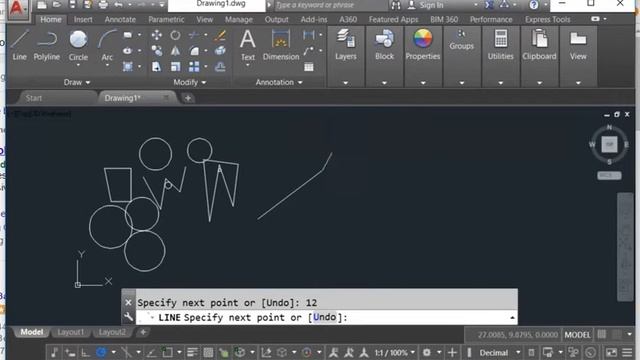Image resolution: width=640 pixels, height=360 pixels.
Task: Expand the command line history arrow
Action: click(x=512, y=318)
